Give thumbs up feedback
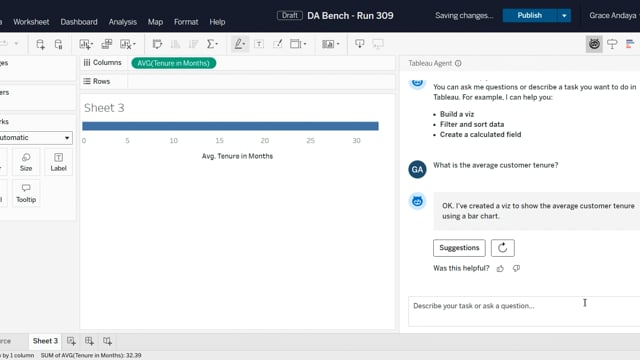Screen dimensions: 640x360 click(500, 268)
